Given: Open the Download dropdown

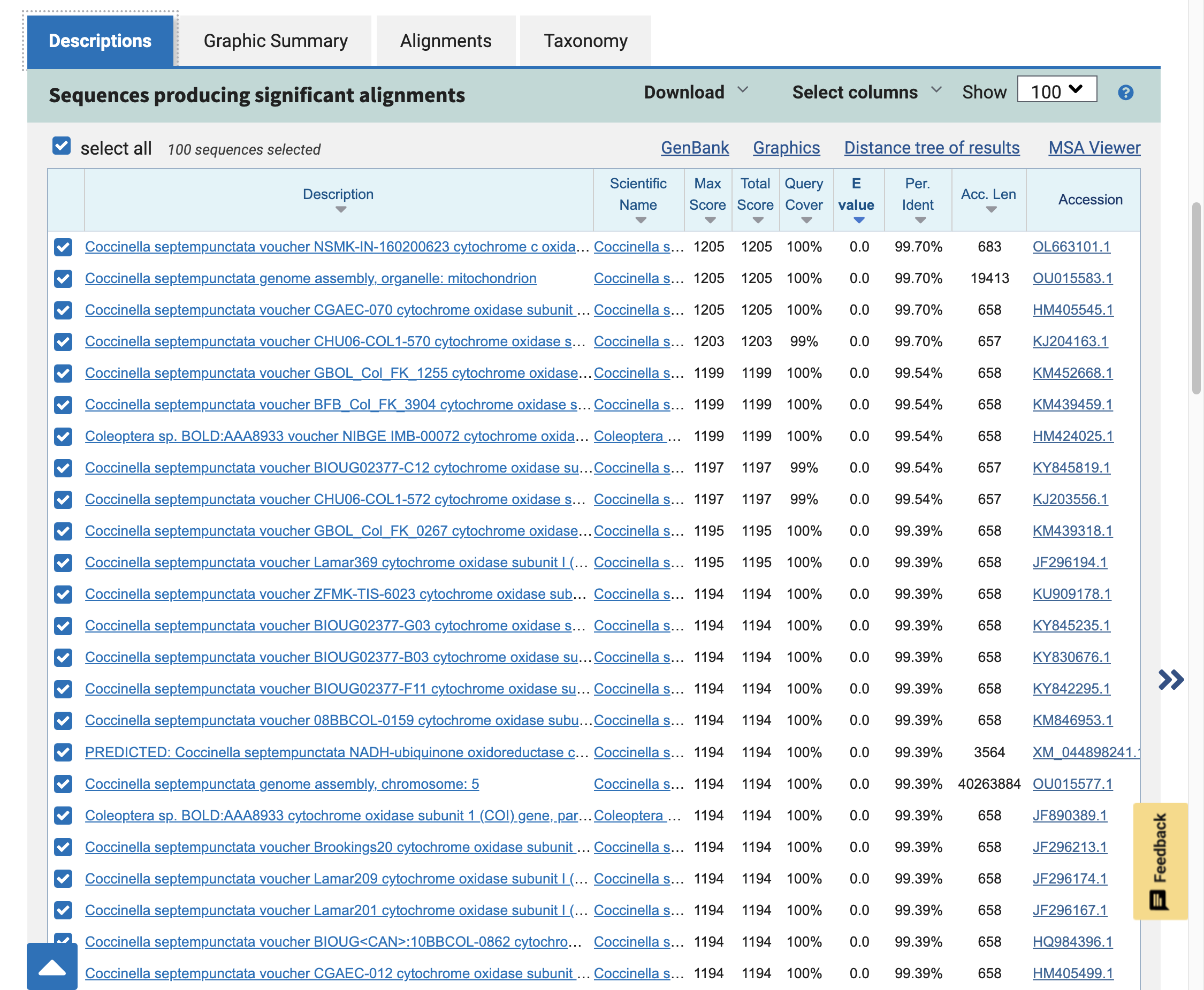Looking at the screenshot, I should click(x=696, y=92).
